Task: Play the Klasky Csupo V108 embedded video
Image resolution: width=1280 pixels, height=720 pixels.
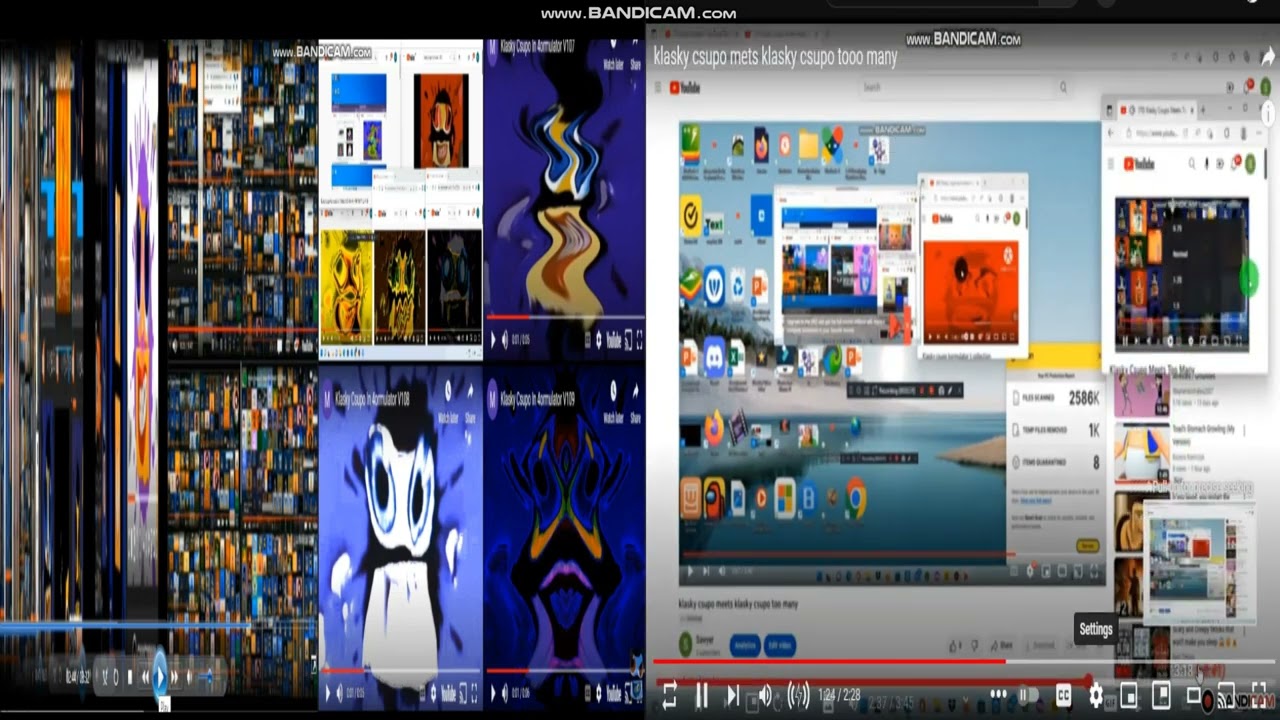Action: click(x=327, y=692)
